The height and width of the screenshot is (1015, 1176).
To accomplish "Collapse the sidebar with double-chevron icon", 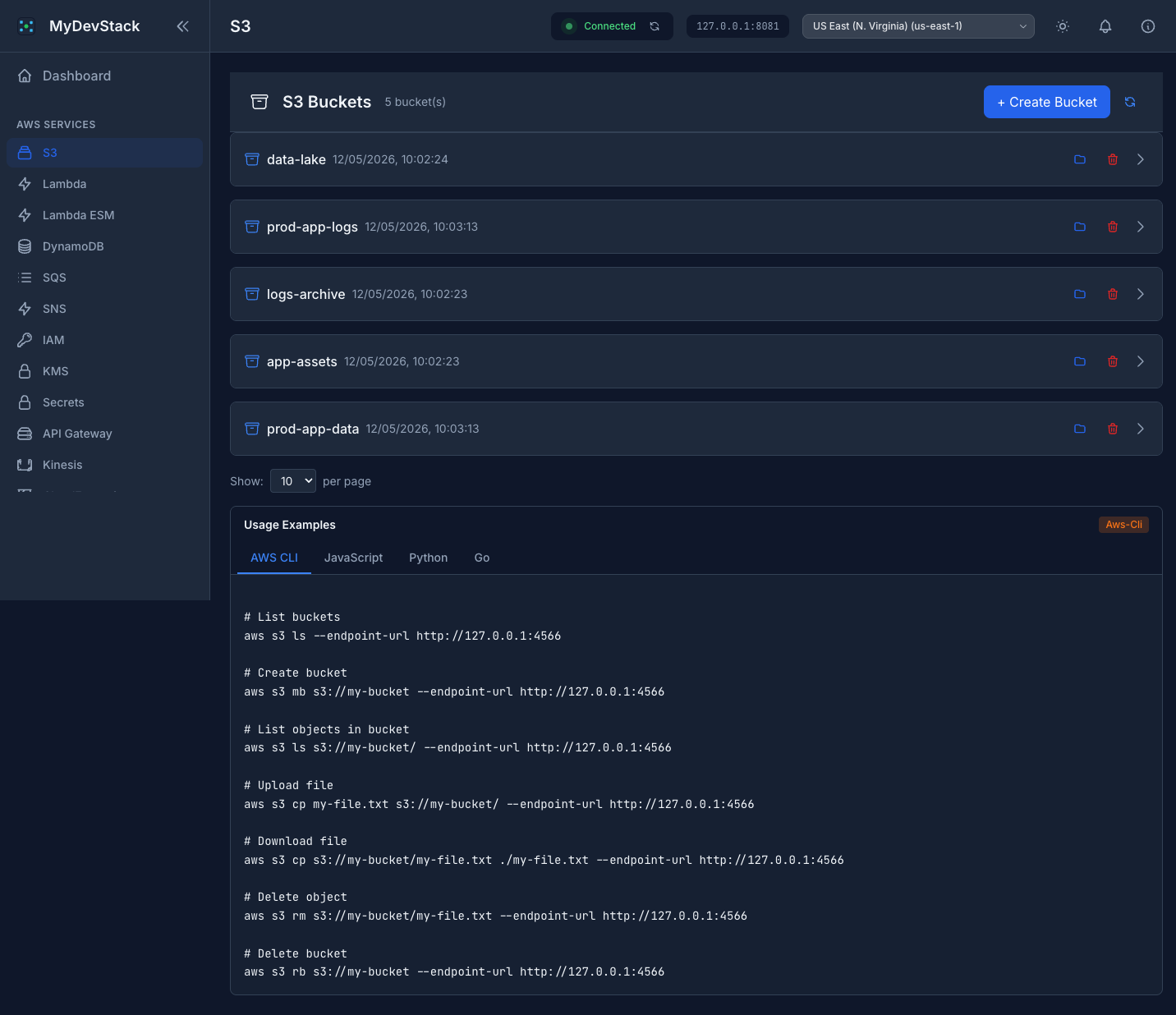I will coord(182,26).
